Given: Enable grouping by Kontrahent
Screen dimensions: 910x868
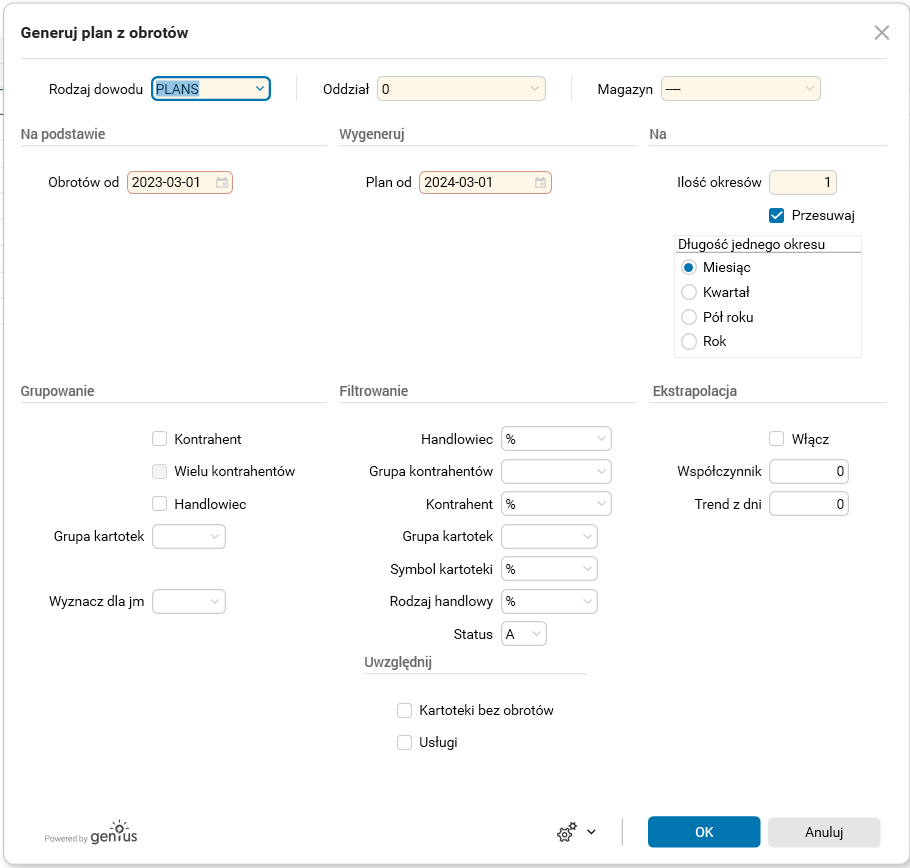Looking at the screenshot, I should (x=159, y=439).
